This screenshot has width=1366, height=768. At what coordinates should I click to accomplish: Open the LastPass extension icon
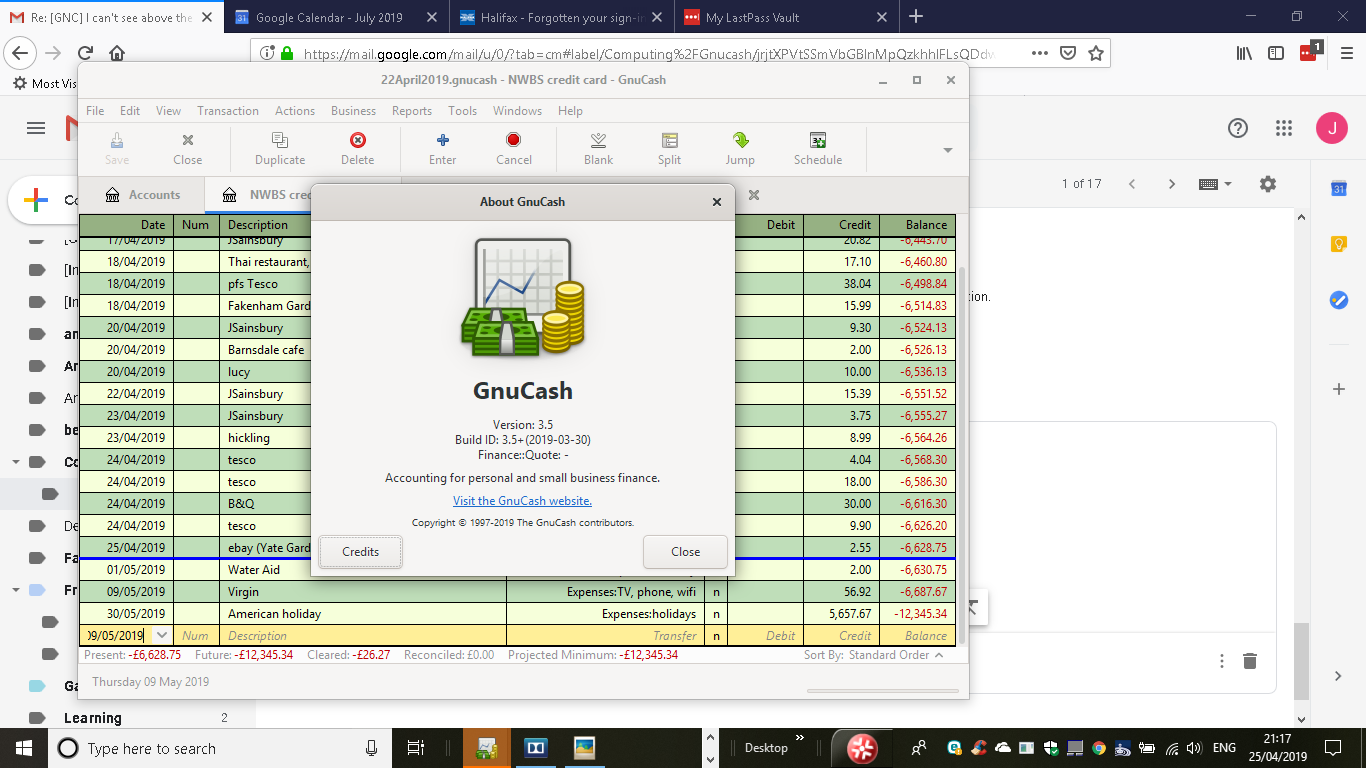[x=1310, y=53]
